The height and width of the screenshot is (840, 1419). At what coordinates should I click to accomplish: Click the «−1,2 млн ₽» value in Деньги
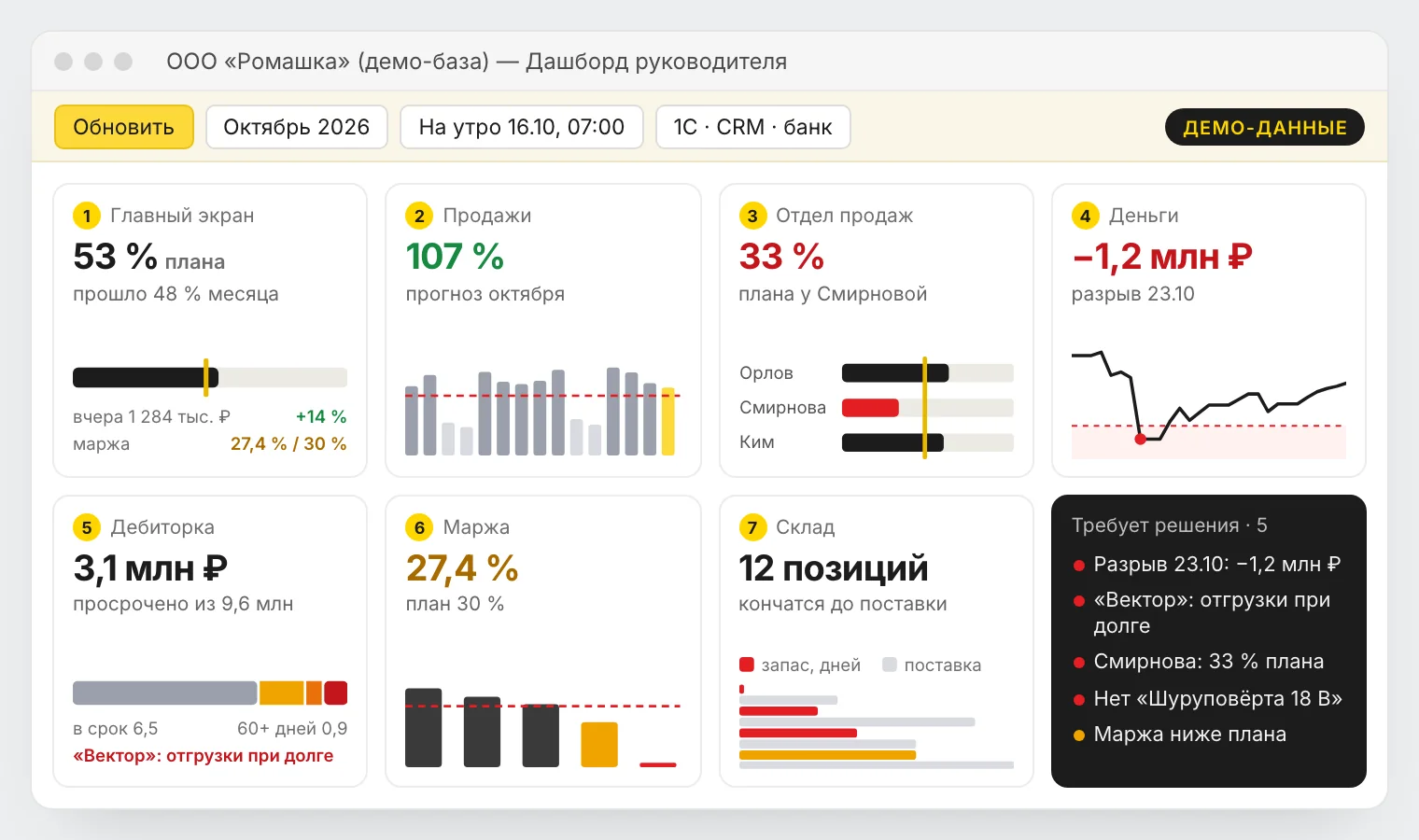tap(1162, 257)
